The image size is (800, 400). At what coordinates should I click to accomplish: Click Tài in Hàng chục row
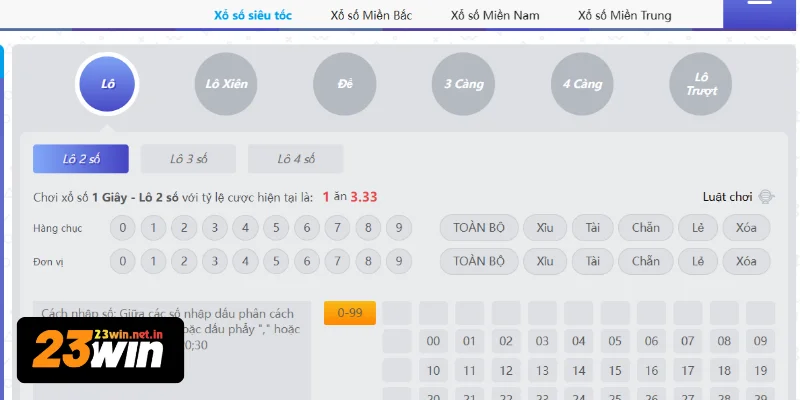click(592, 228)
